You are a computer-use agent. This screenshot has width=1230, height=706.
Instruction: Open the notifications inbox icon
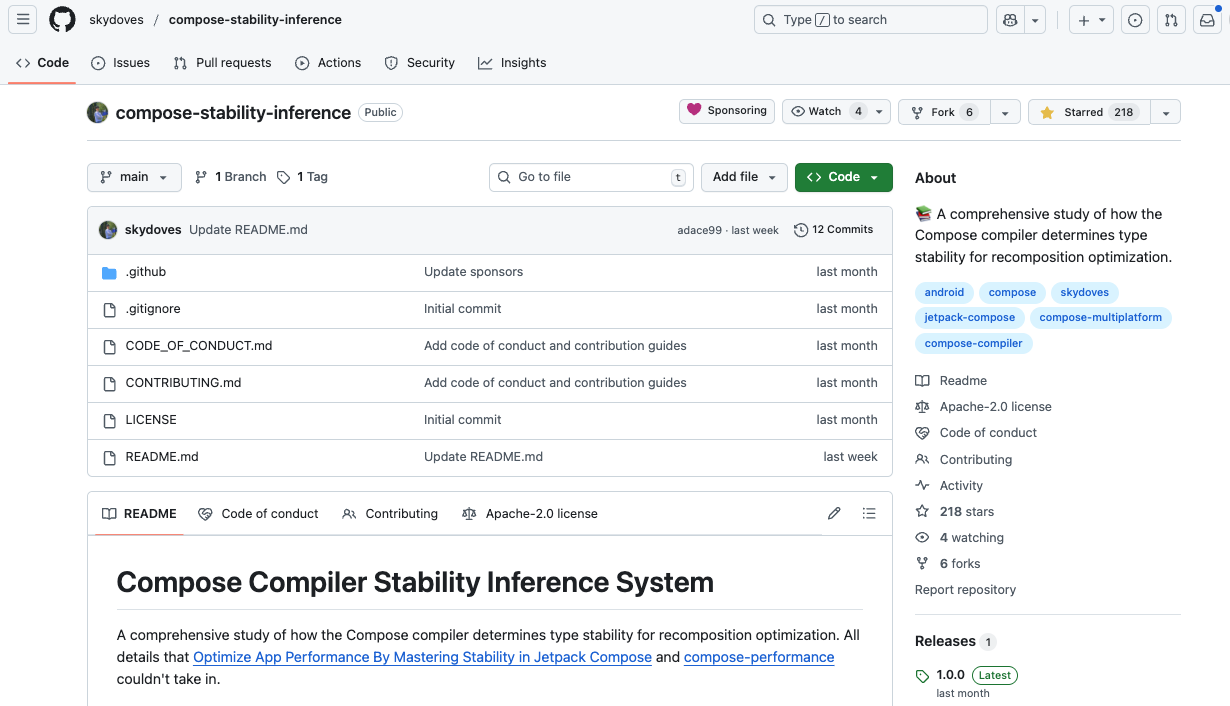pos(1207,20)
